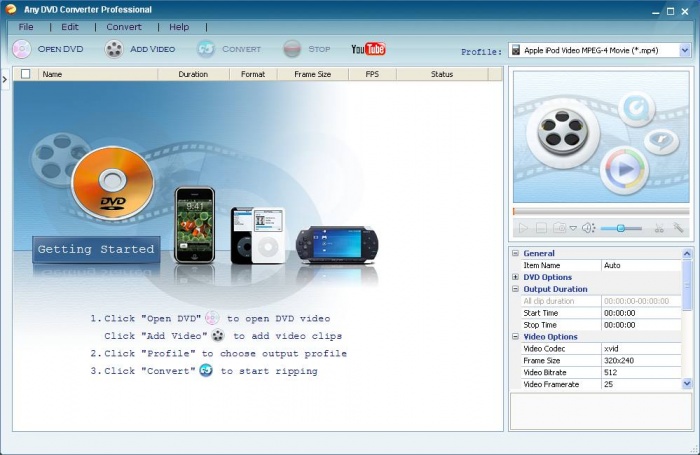This screenshot has width=700, height=455.
Task: Click the Getting Started banner
Action: (x=96, y=249)
